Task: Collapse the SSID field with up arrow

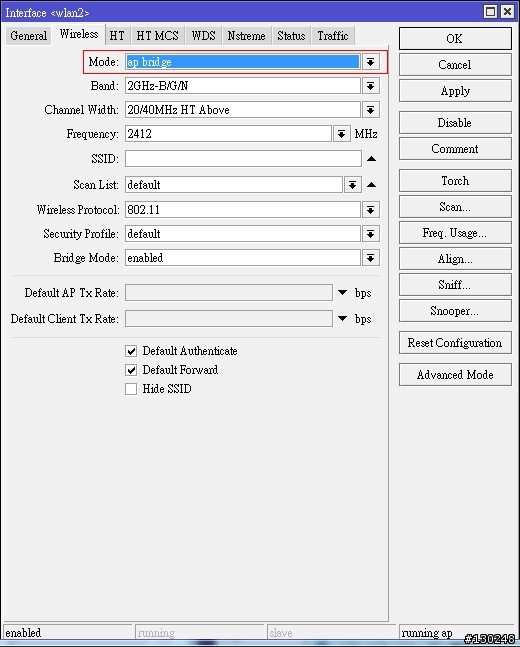Action: coord(371,159)
